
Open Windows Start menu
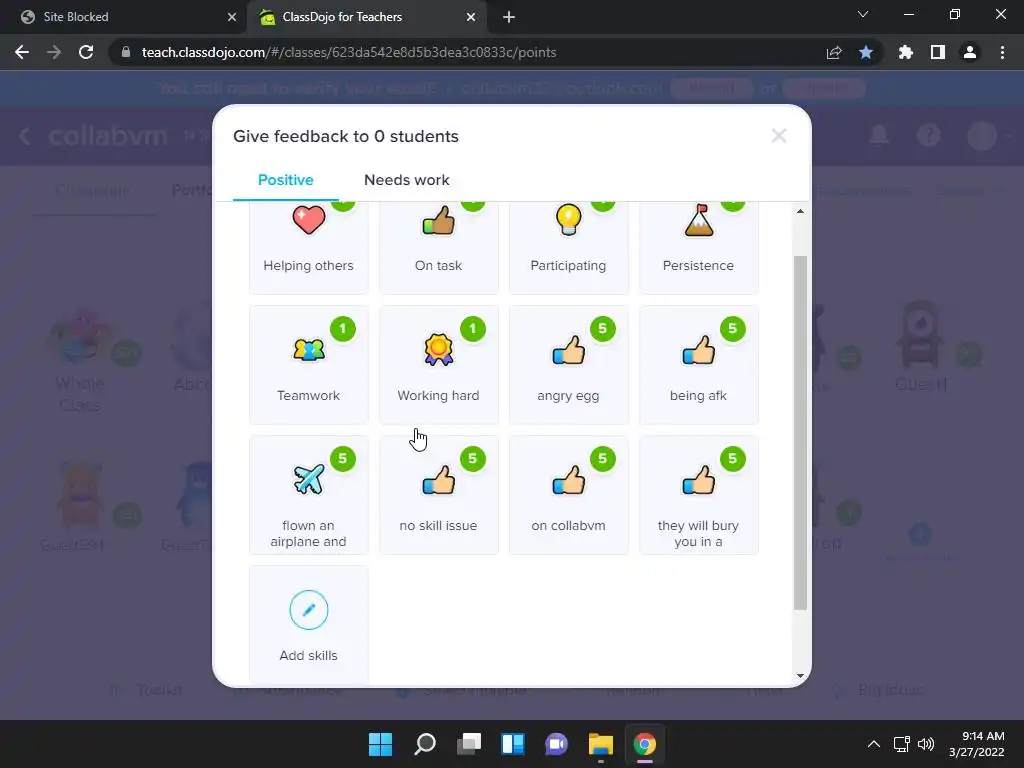coord(380,744)
